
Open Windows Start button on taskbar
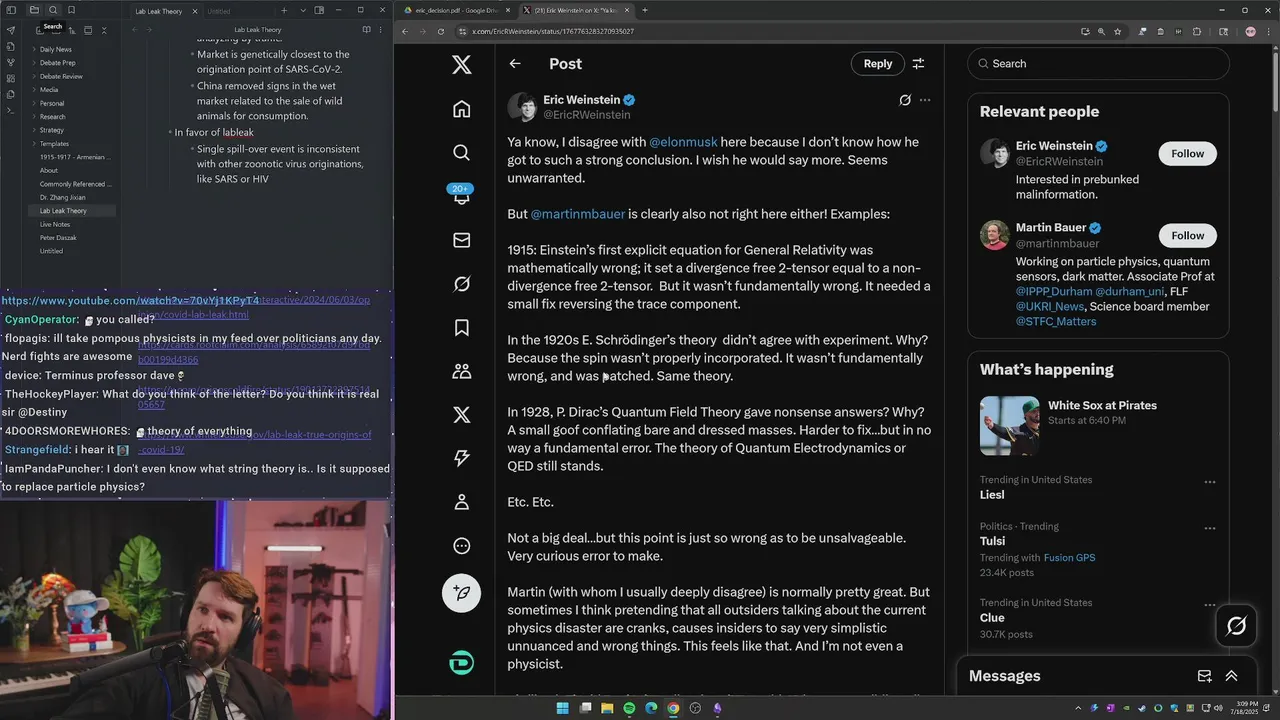(x=562, y=708)
